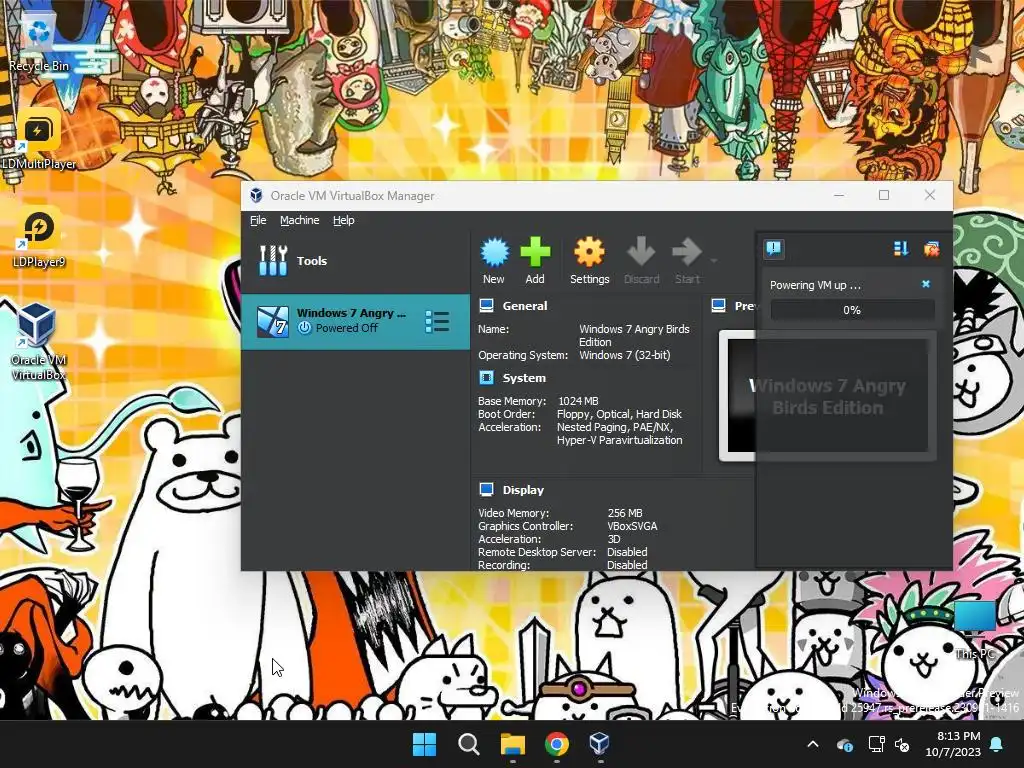Click the LDMultiPlayer desktop shortcut
The image size is (1024, 768).
(x=39, y=139)
